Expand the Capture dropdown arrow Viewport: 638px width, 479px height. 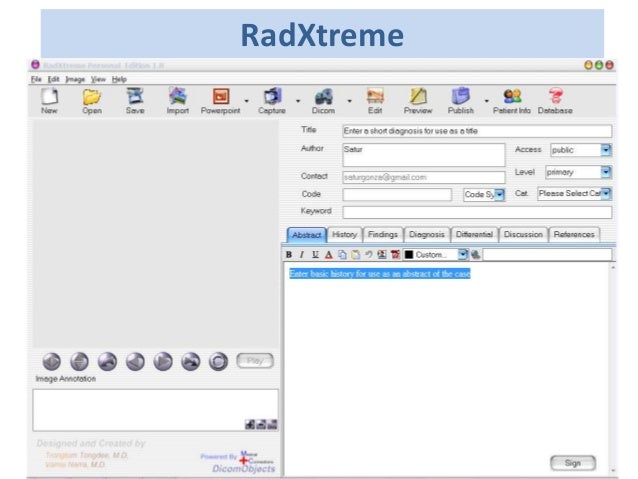[x=298, y=101]
